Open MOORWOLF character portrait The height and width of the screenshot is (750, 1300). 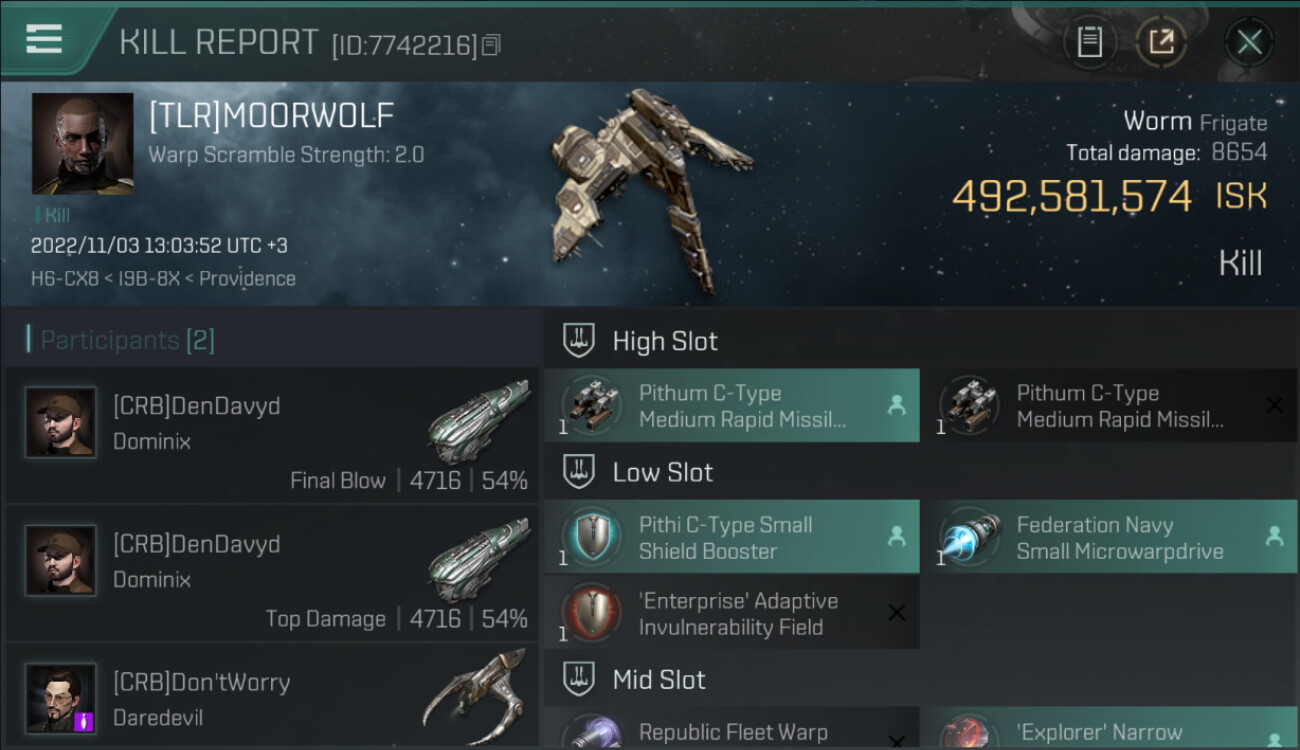coord(82,143)
